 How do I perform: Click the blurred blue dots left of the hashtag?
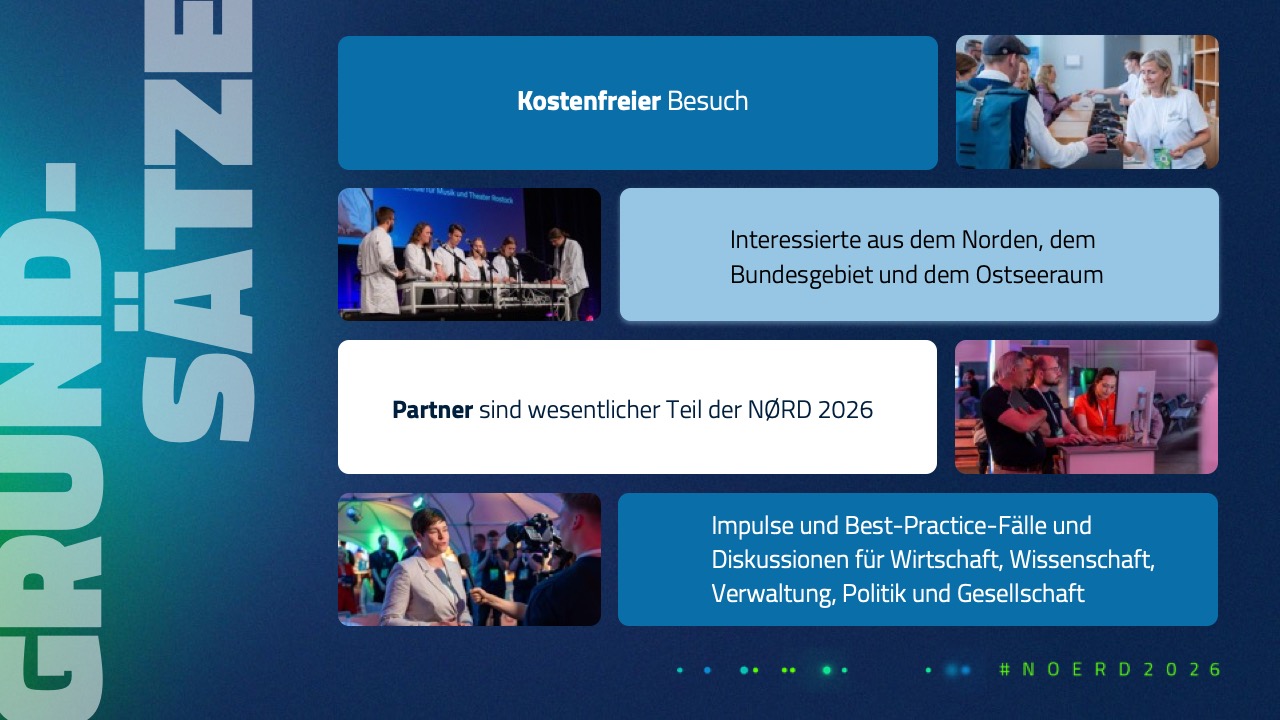tap(958, 670)
